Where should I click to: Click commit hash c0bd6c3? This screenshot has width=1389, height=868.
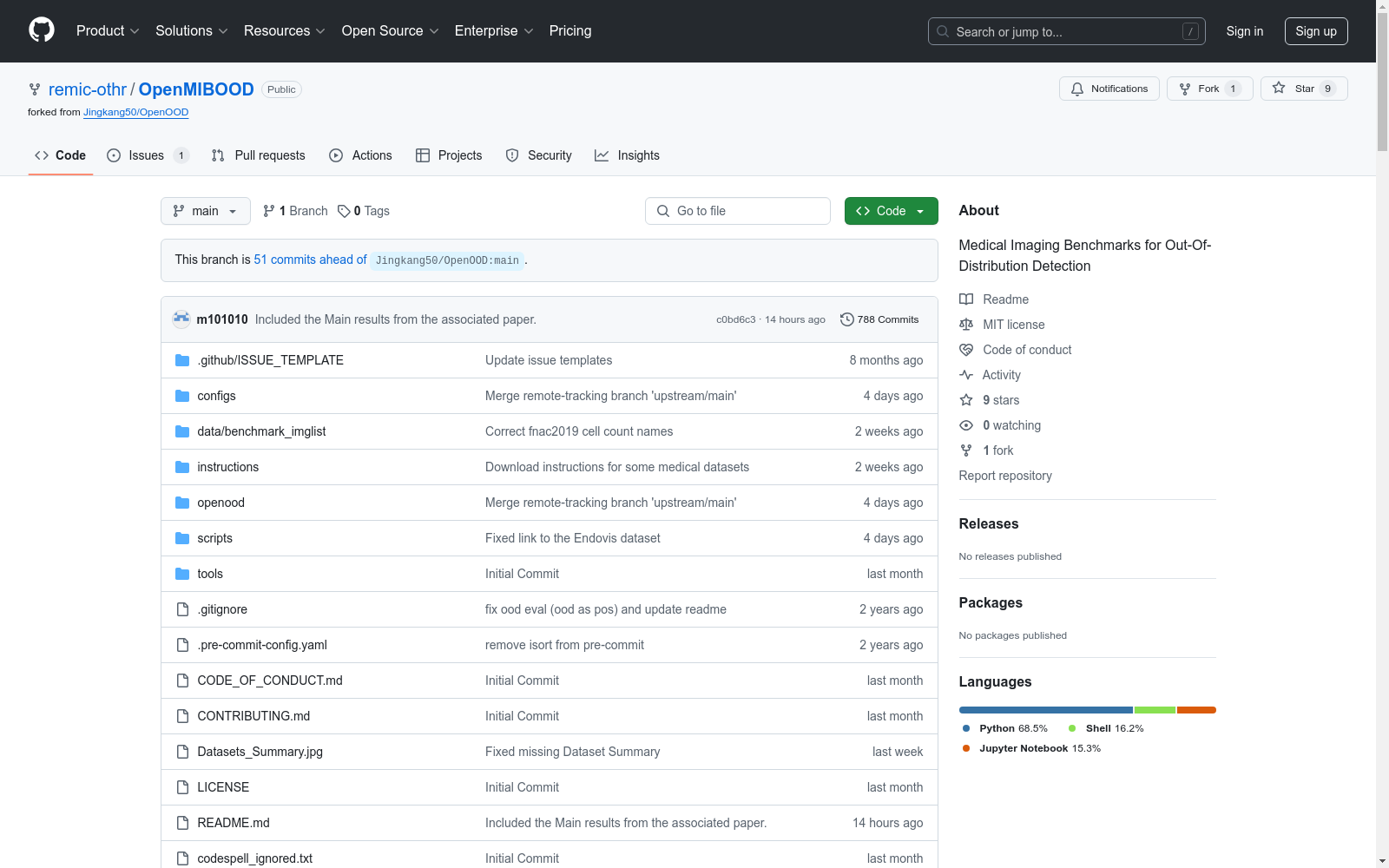(x=735, y=319)
